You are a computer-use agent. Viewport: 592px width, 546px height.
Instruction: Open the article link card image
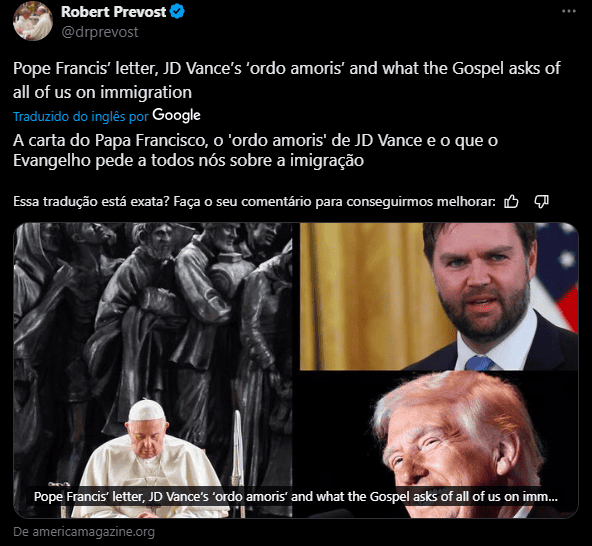[296, 370]
